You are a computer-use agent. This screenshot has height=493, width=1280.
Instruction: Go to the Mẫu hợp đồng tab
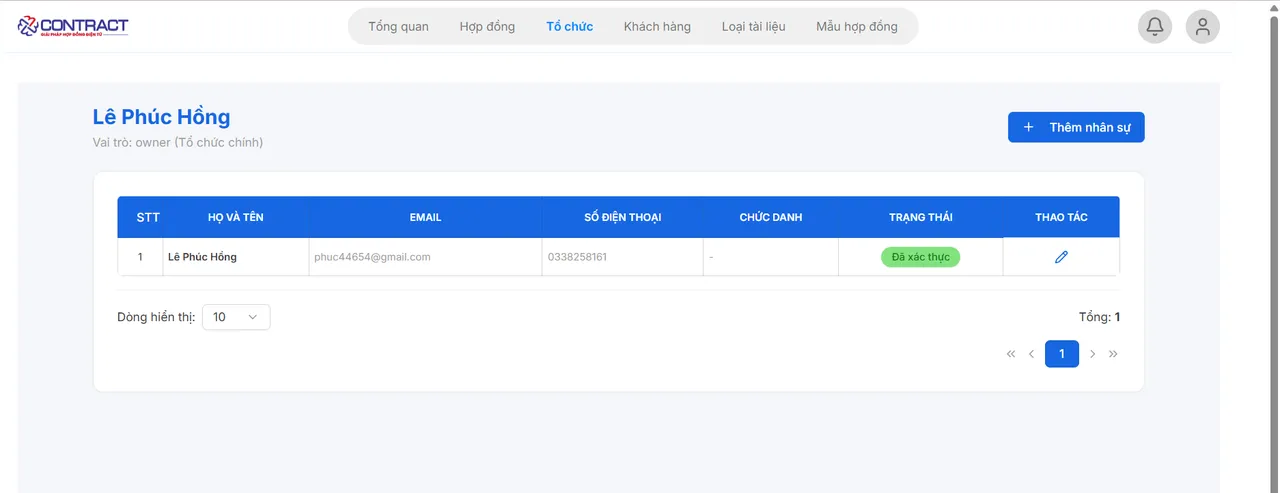(x=856, y=27)
